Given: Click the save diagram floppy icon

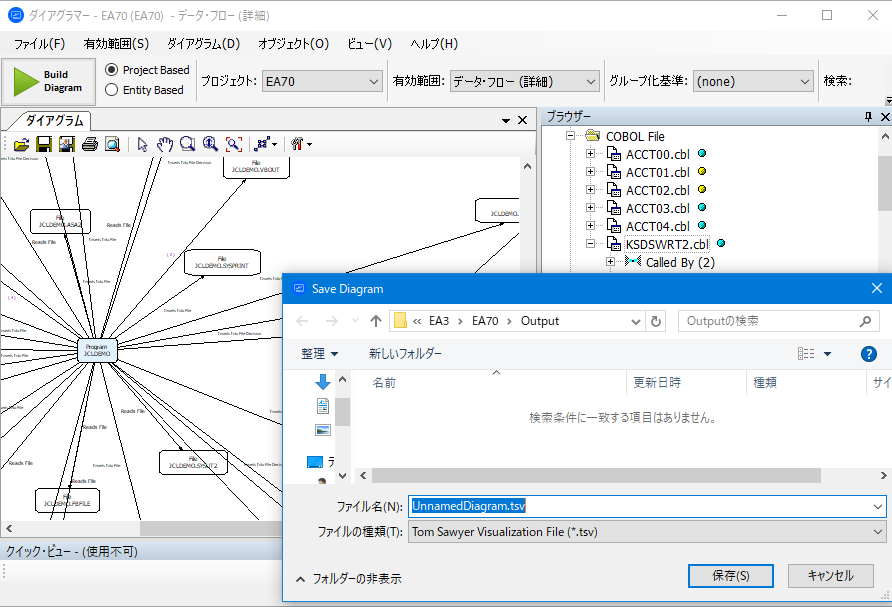Looking at the screenshot, I should pos(44,144).
